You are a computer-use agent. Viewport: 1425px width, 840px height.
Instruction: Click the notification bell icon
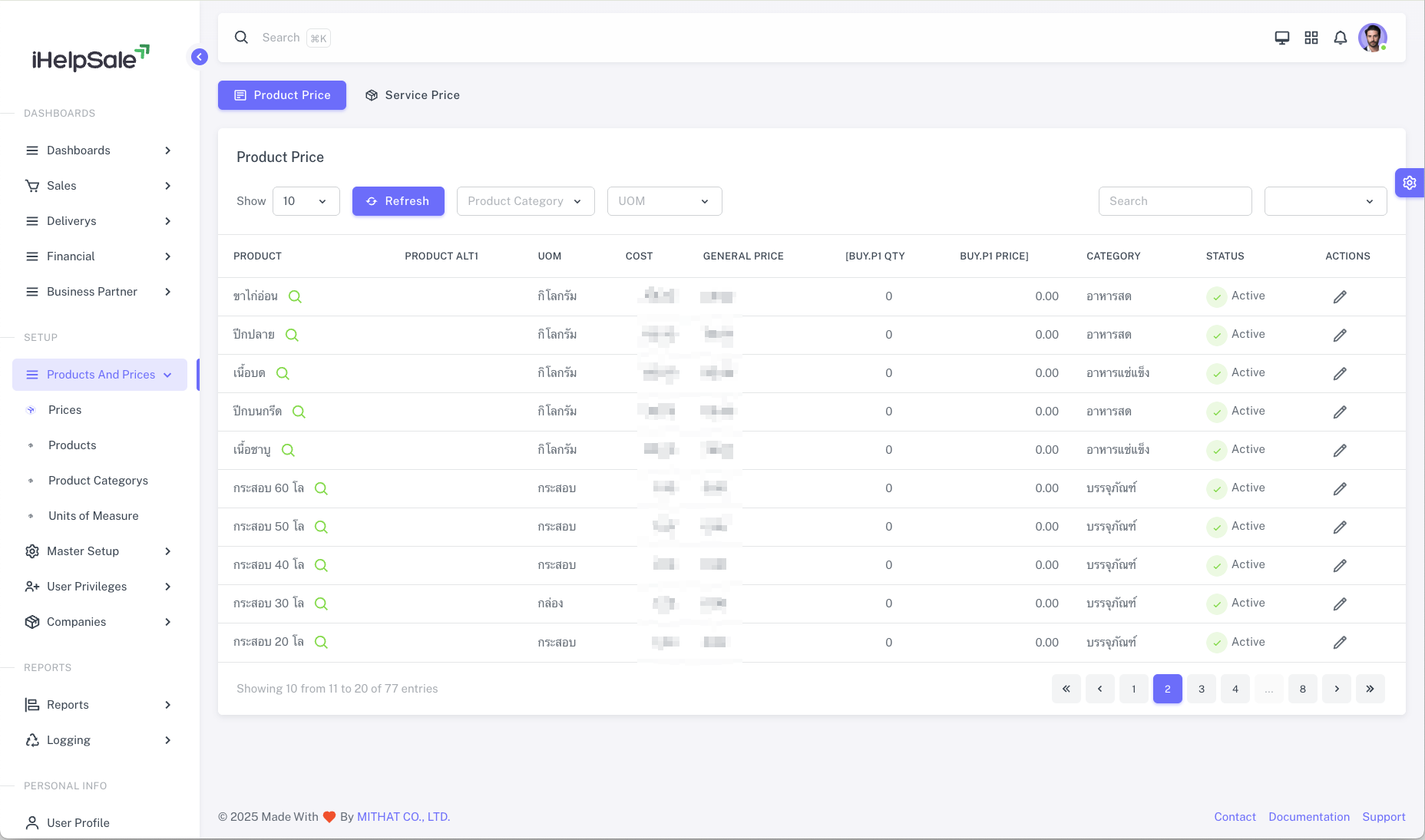tap(1340, 38)
